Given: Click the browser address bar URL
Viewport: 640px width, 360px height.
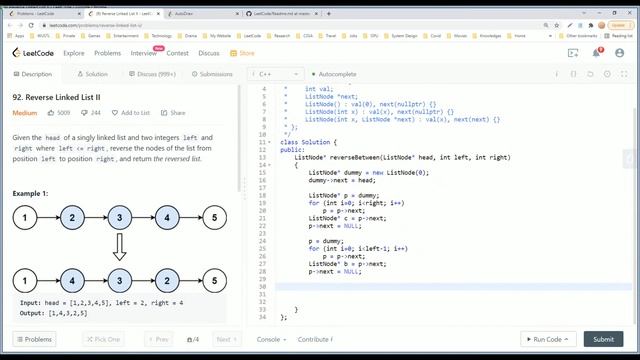Looking at the screenshot, I should click(x=96, y=25).
